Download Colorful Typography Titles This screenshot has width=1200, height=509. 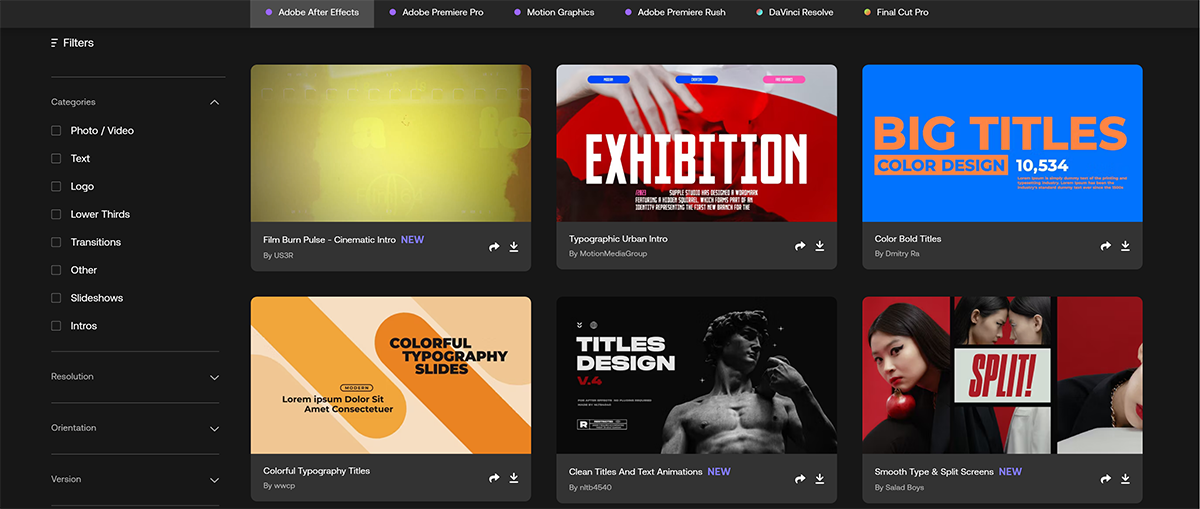(x=514, y=478)
